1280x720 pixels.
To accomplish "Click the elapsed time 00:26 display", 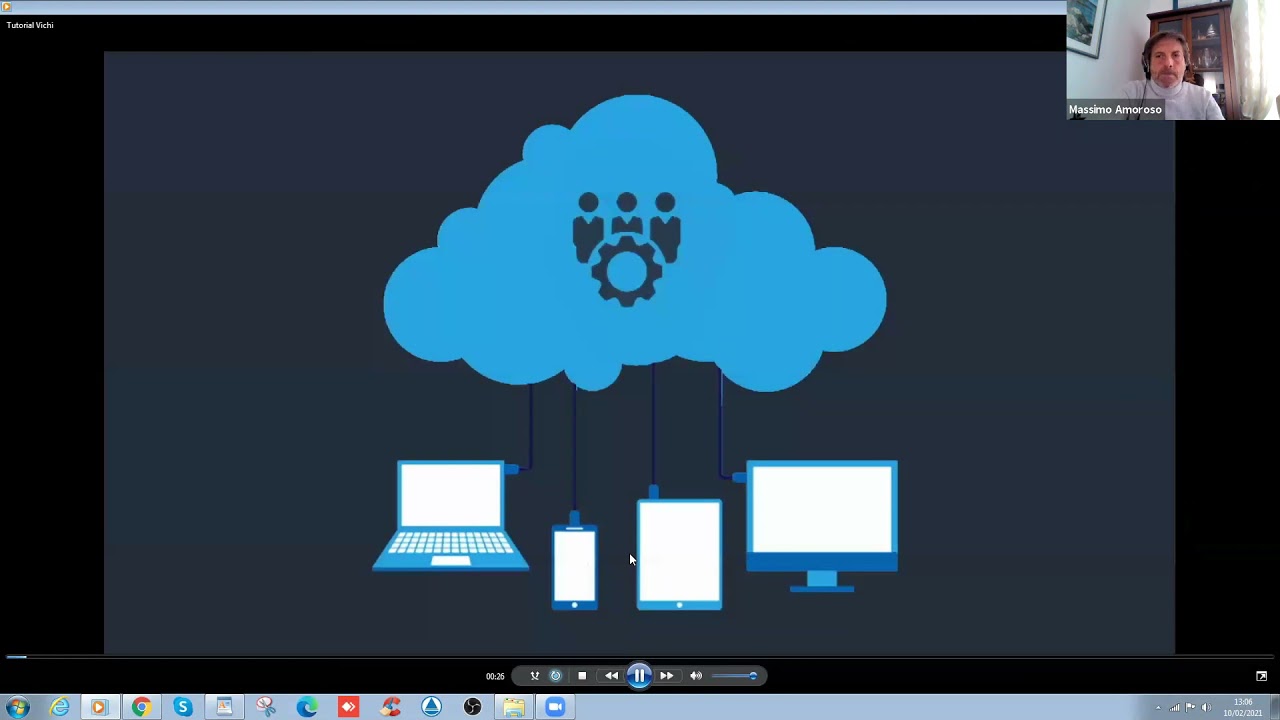I will tap(495, 677).
